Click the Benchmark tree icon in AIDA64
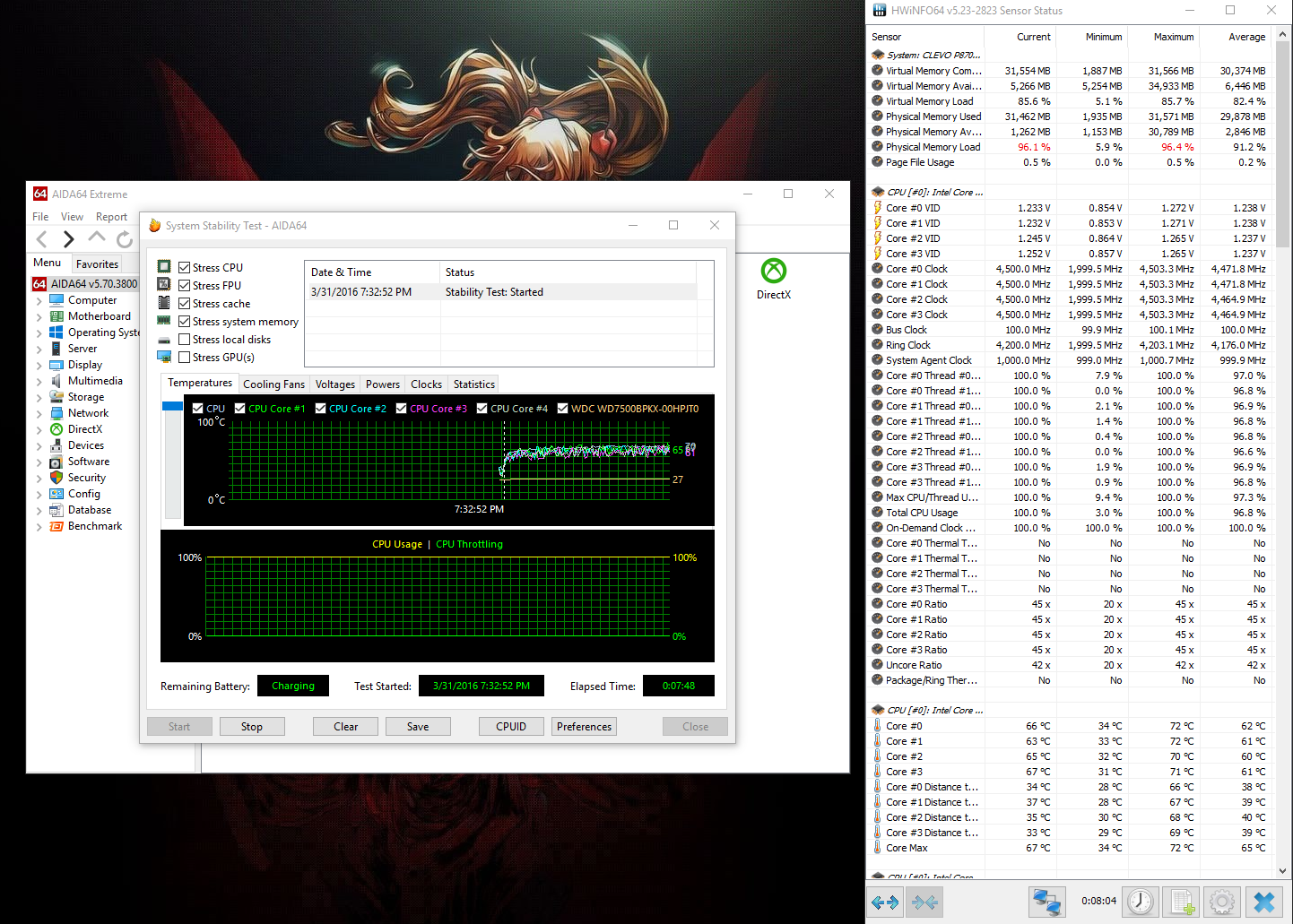The width and height of the screenshot is (1293, 924). coord(56,526)
